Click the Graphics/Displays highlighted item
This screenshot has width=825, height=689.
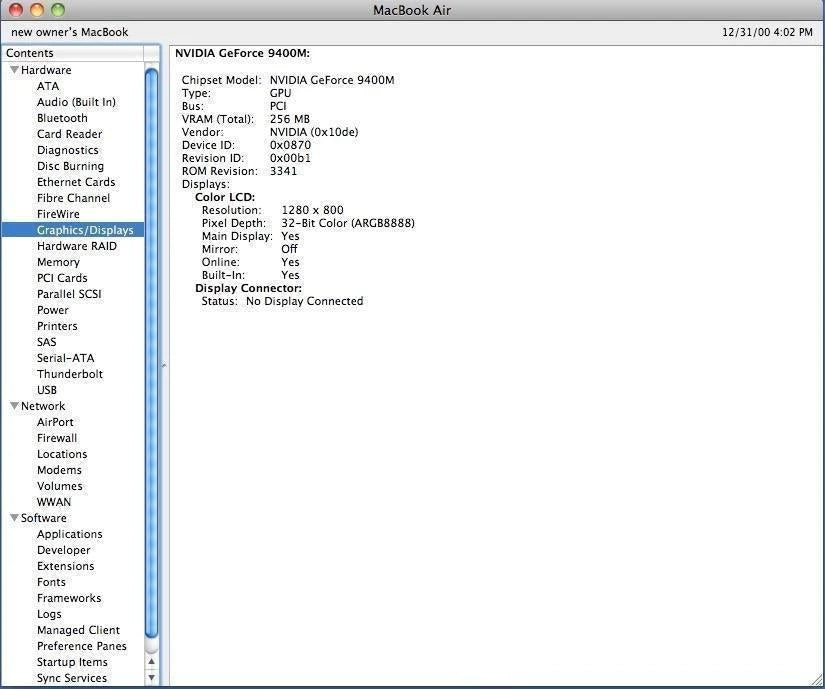pos(84,230)
